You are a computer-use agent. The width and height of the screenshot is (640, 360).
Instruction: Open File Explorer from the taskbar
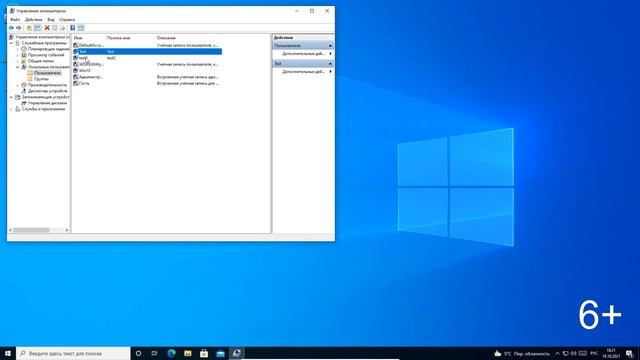pos(188,353)
